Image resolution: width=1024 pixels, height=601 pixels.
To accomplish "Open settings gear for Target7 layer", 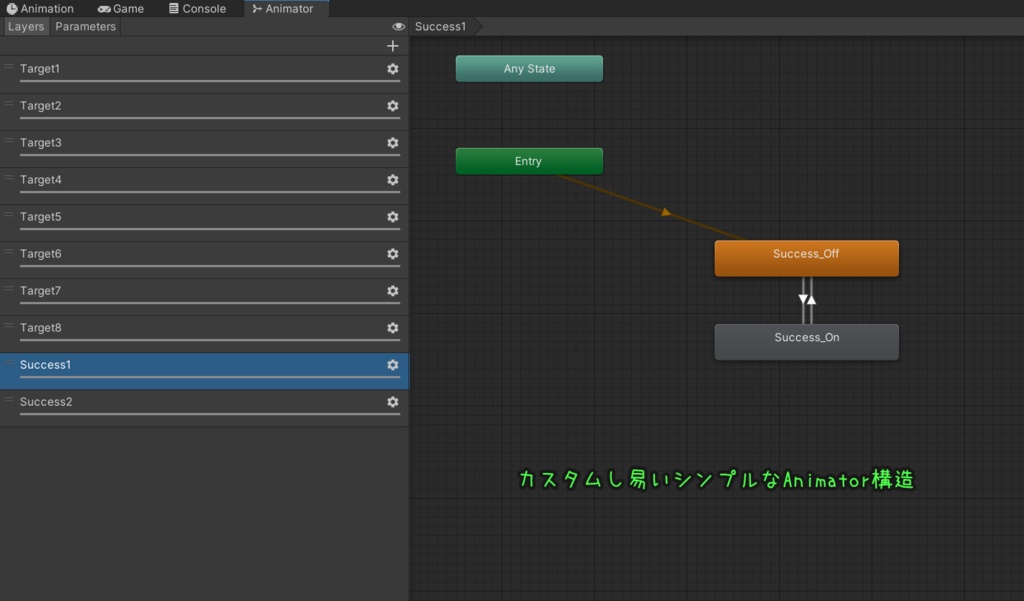I will pos(392,291).
